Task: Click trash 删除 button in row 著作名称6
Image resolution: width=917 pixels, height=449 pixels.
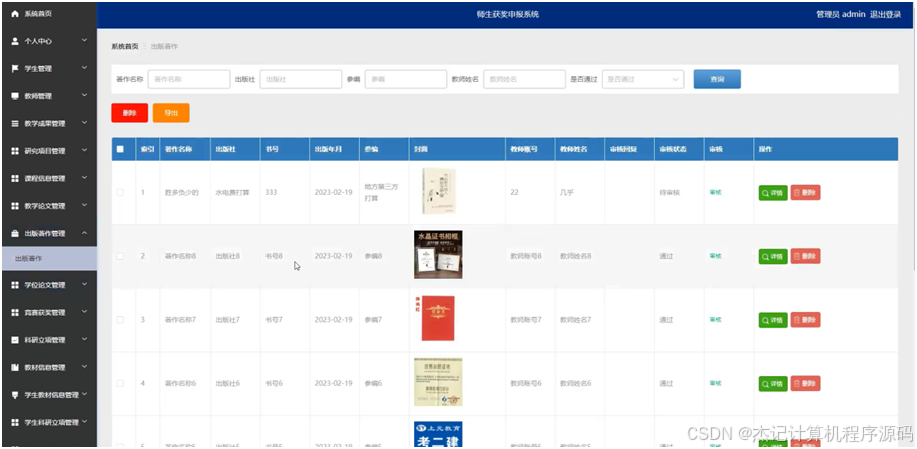Action: [x=805, y=384]
